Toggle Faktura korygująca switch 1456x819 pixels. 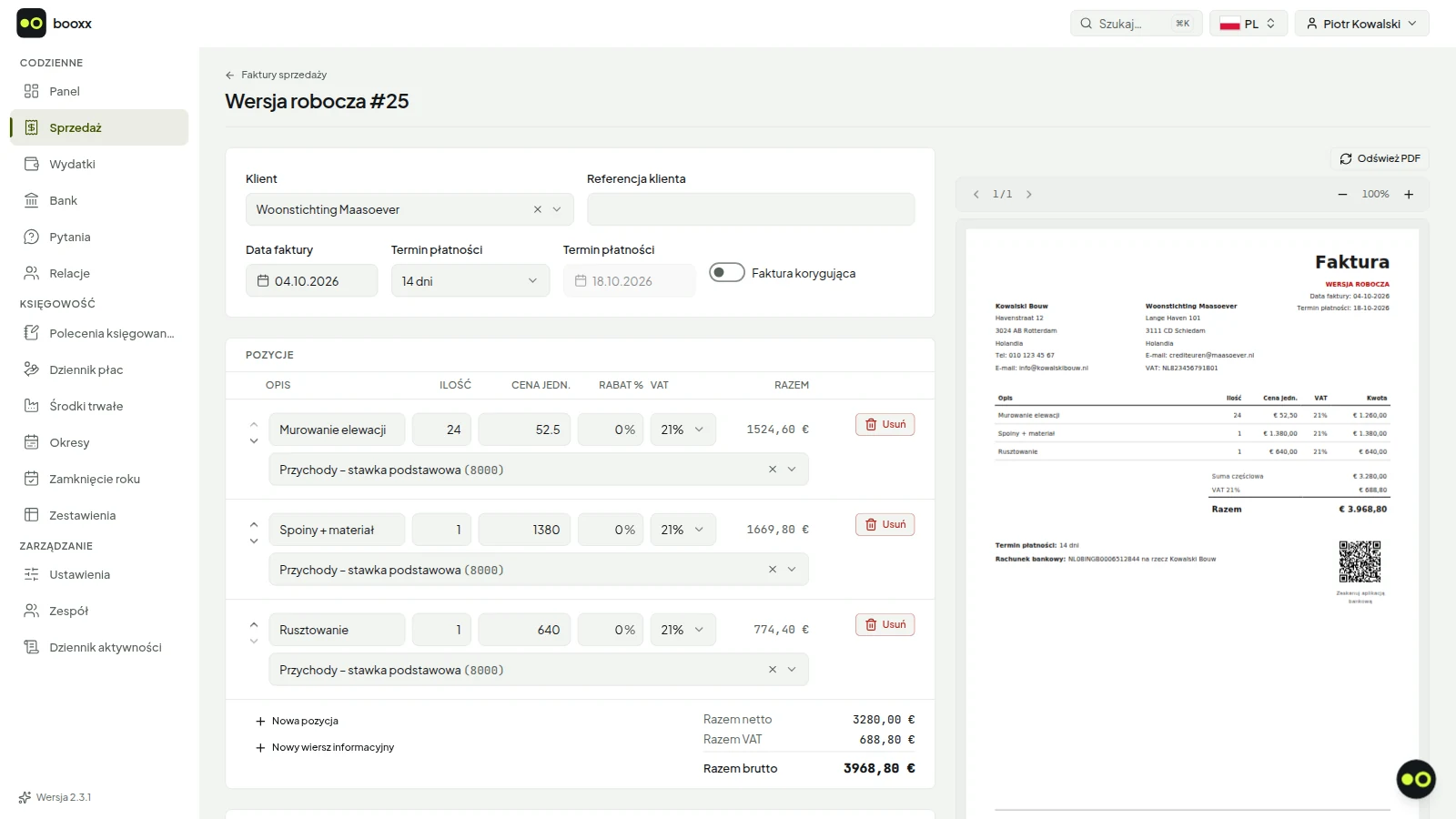coord(727,272)
